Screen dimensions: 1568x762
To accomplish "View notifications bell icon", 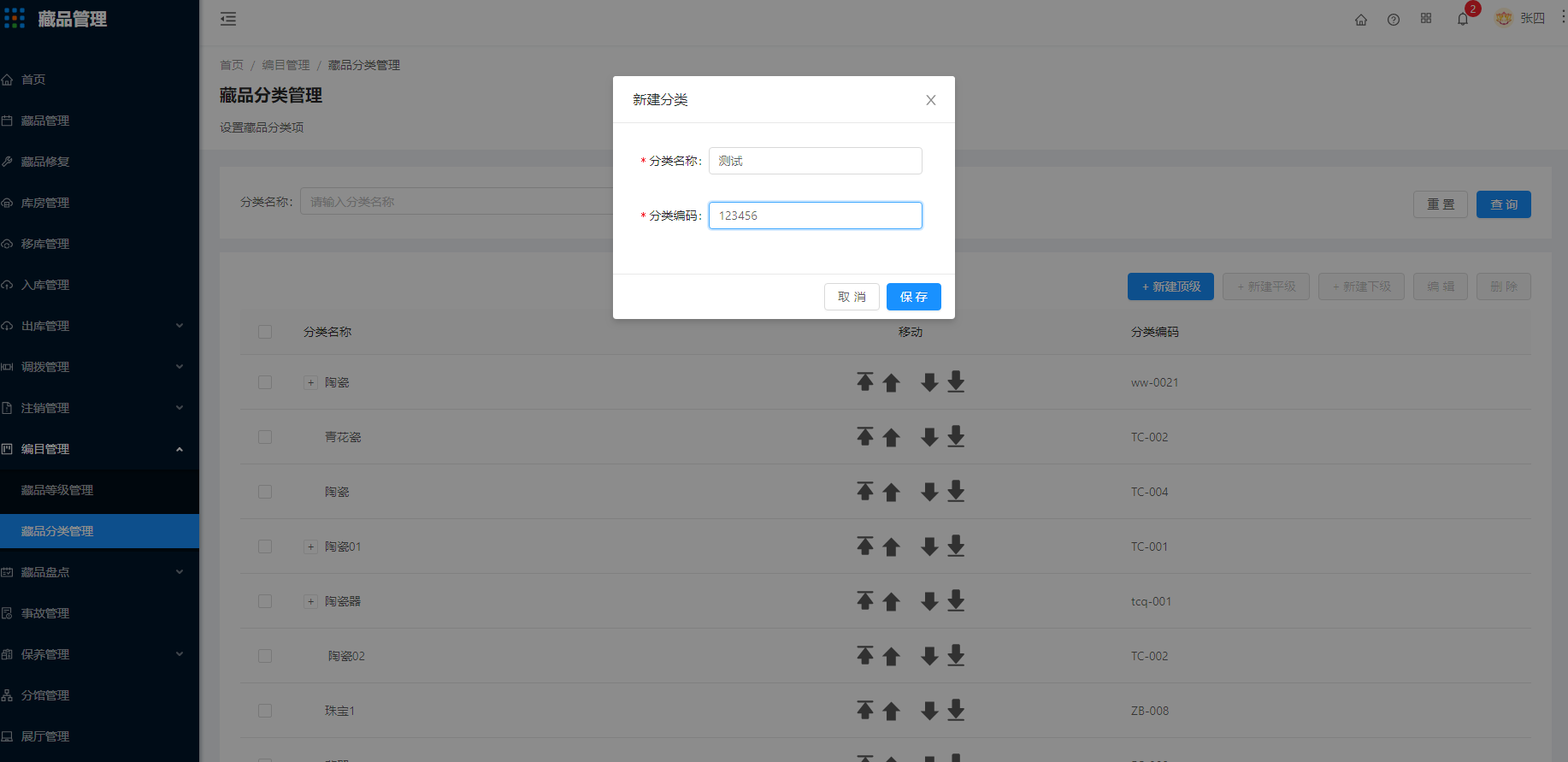I will 1463,20.
